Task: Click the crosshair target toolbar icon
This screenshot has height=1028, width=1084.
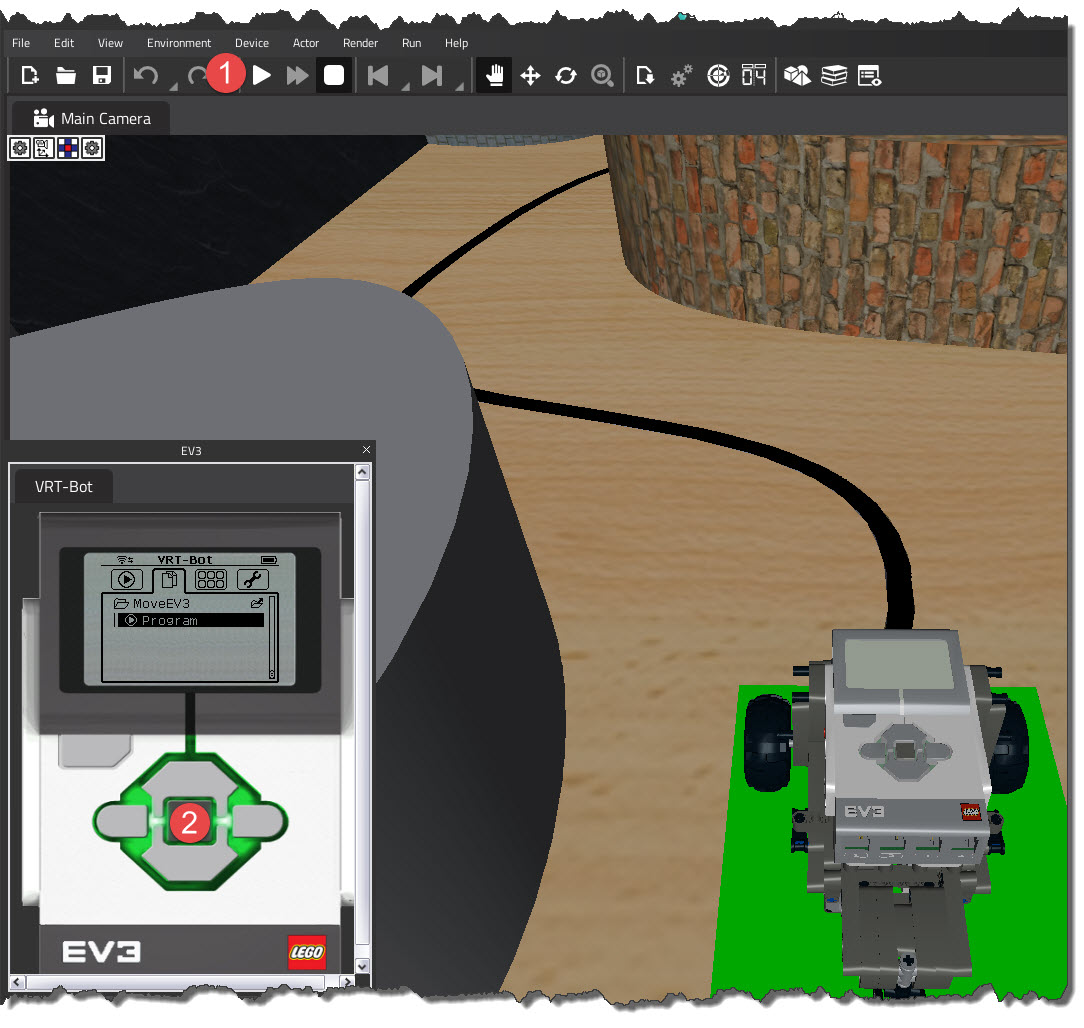Action: pos(718,75)
